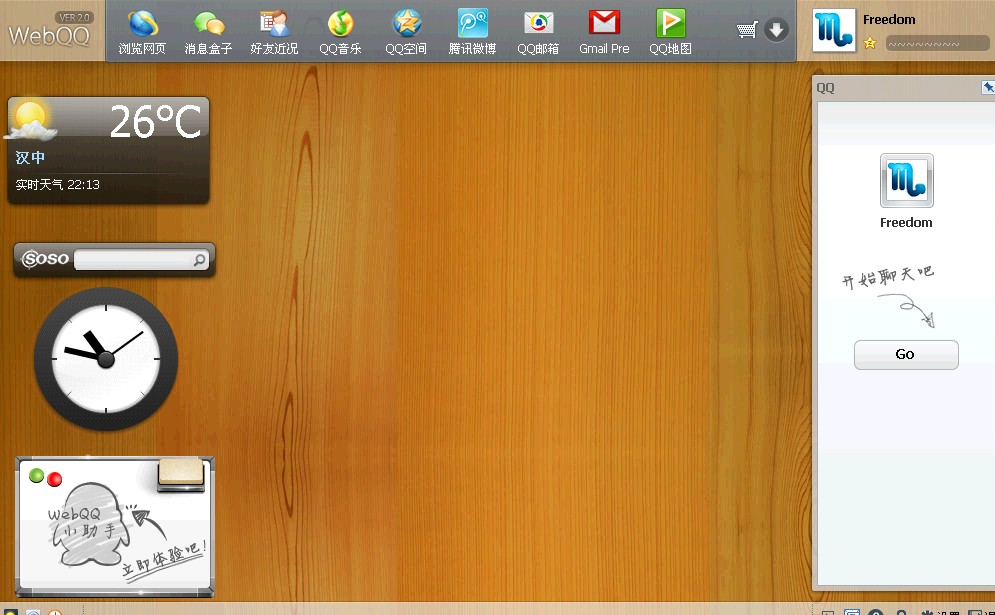
Task: Open the 浏览网页 browser app icon
Action: [x=142, y=32]
